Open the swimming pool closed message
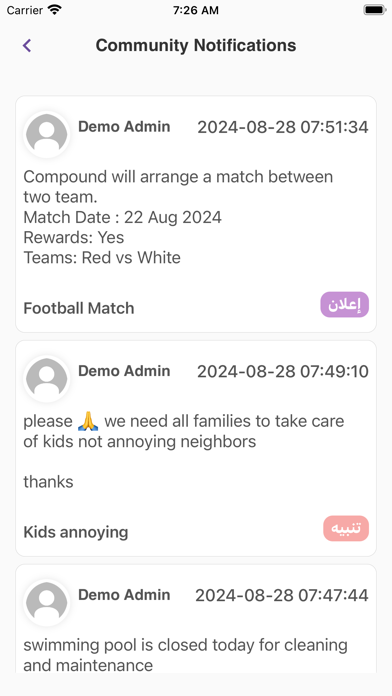 [185, 655]
